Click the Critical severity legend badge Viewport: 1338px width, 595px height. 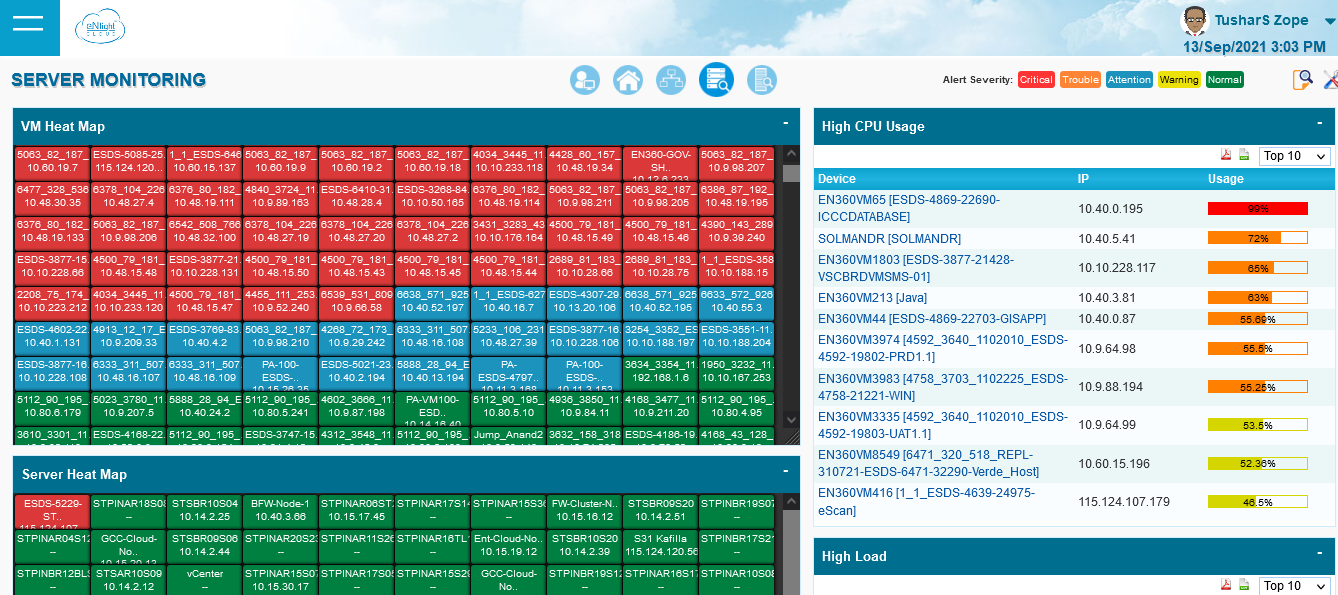[1036, 80]
